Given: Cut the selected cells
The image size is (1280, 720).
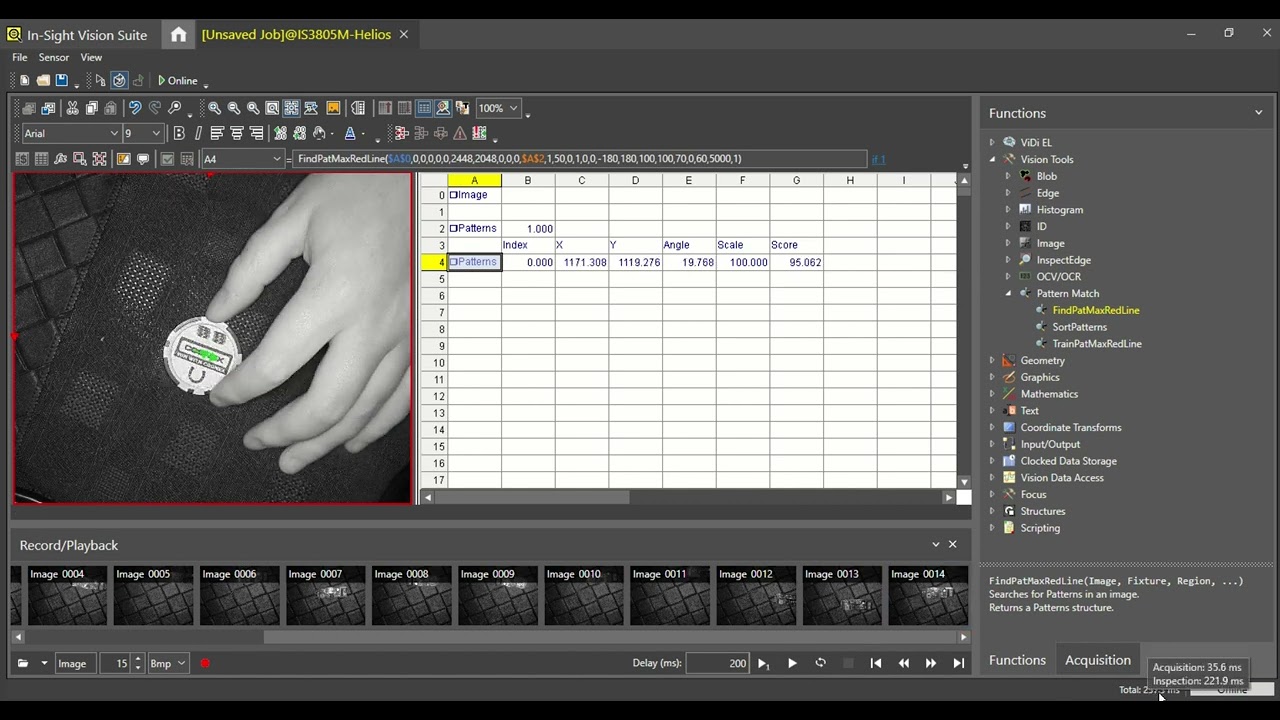Looking at the screenshot, I should 72,108.
